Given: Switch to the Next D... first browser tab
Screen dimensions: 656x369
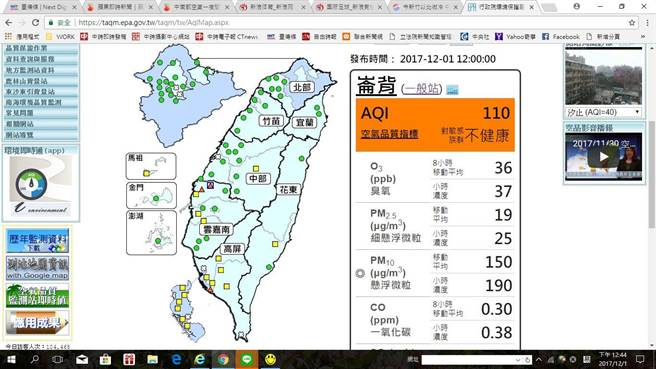Looking at the screenshot, I should [42, 7].
